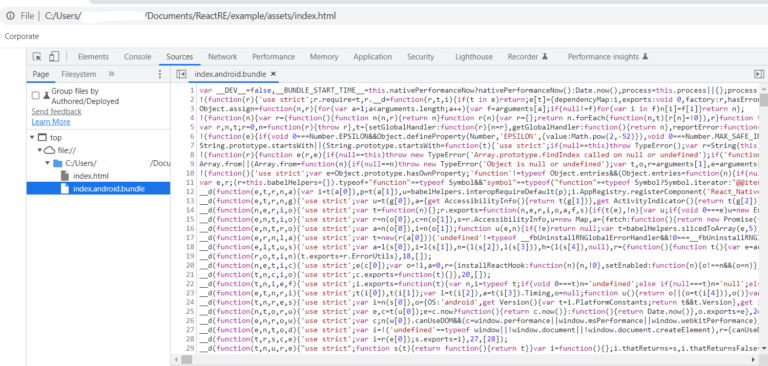Select the Page sub-tab in navigator
Image resolution: width=768 pixels, height=366 pixels.
point(41,74)
